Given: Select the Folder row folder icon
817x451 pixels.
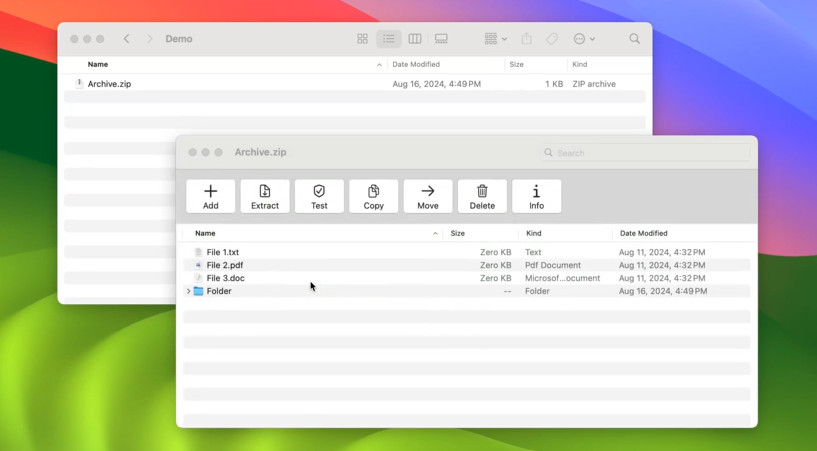Looking at the screenshot, I should pos(199,291).
